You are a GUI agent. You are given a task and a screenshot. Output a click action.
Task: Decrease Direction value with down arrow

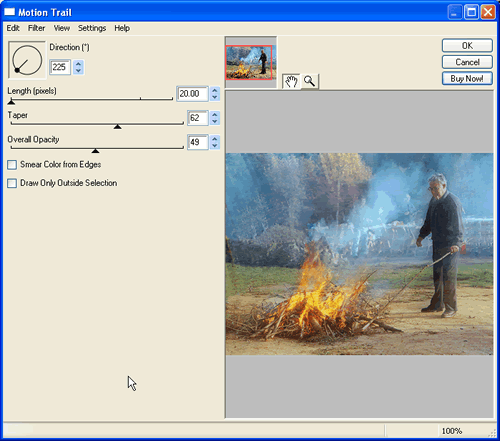pyautogui.click(x=78, y=71)
